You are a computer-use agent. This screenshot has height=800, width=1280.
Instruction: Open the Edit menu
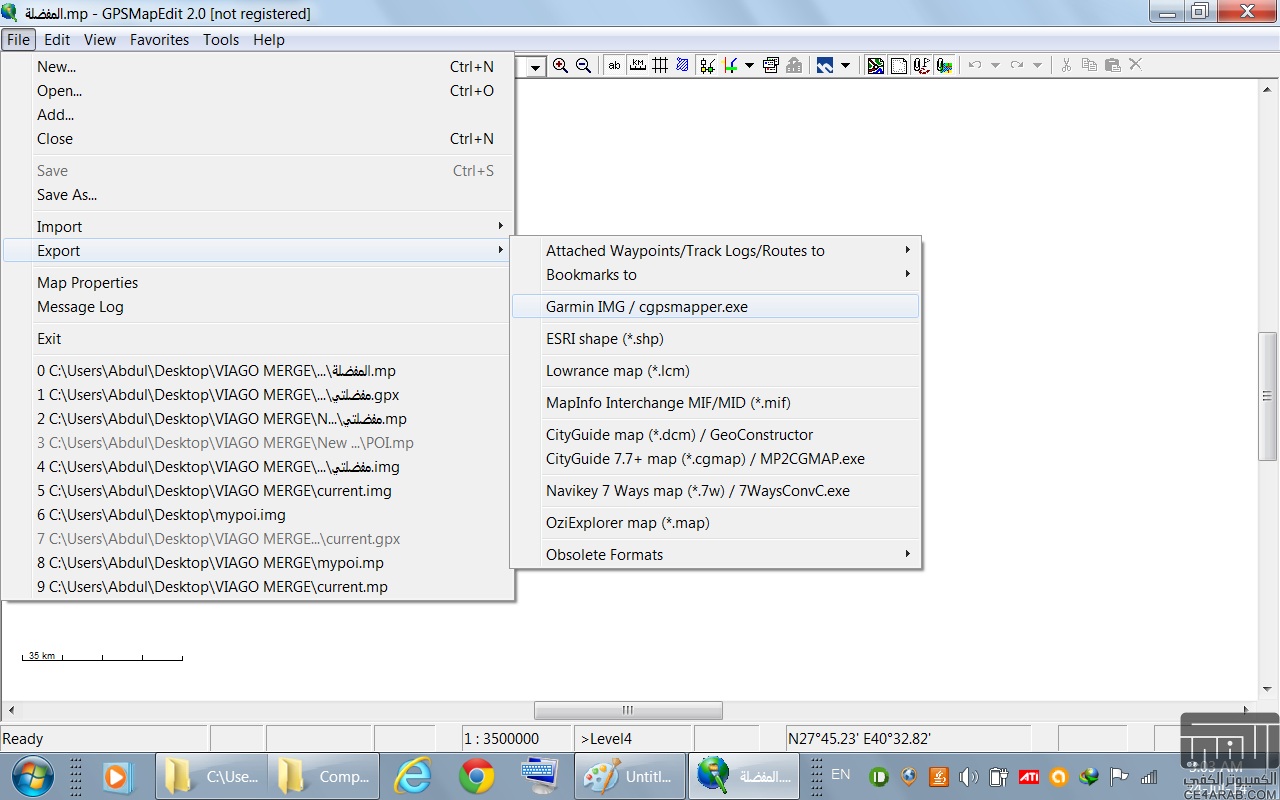(57, 40)
